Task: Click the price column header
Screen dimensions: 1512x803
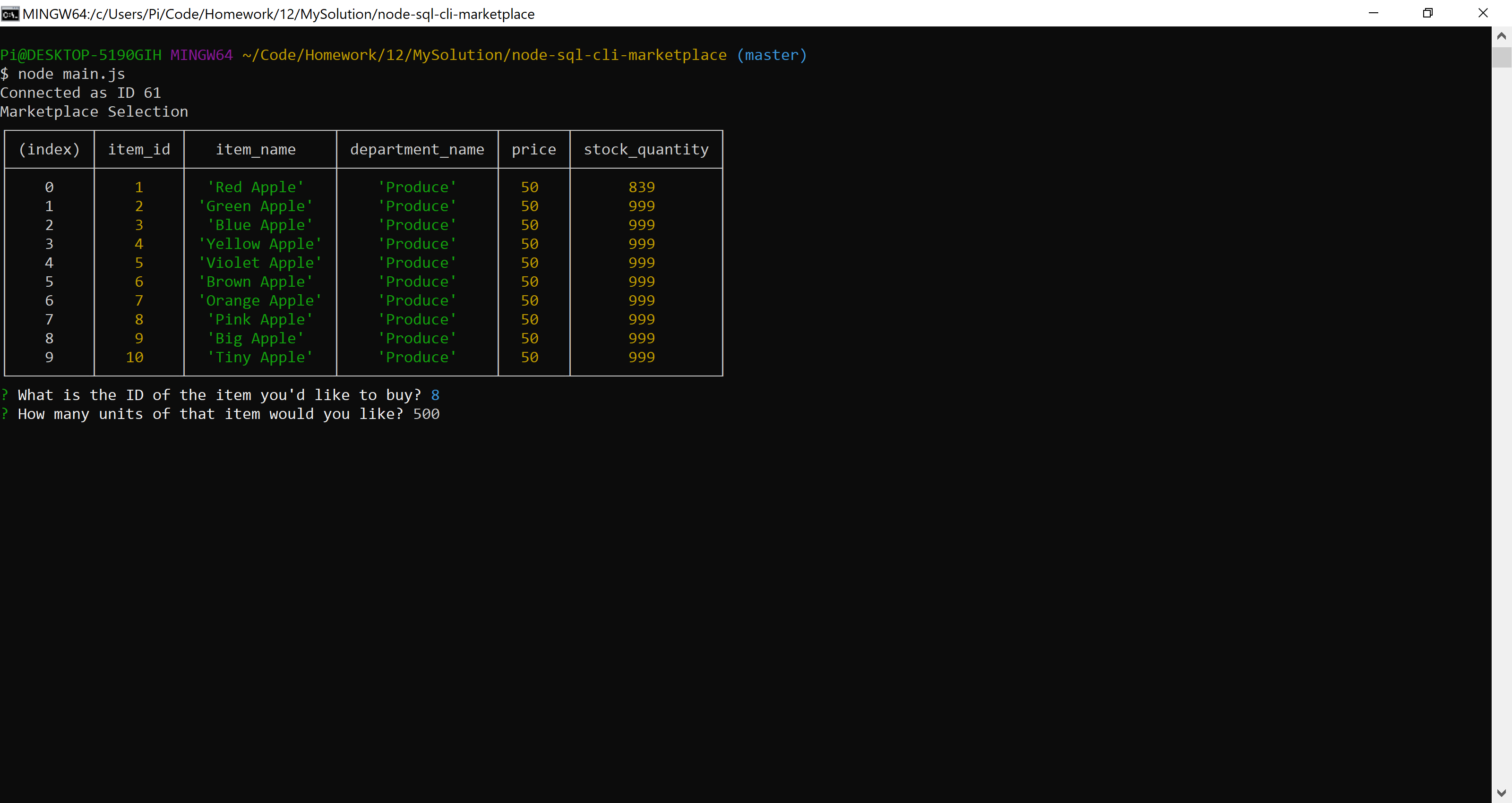Action: point(533,149)
